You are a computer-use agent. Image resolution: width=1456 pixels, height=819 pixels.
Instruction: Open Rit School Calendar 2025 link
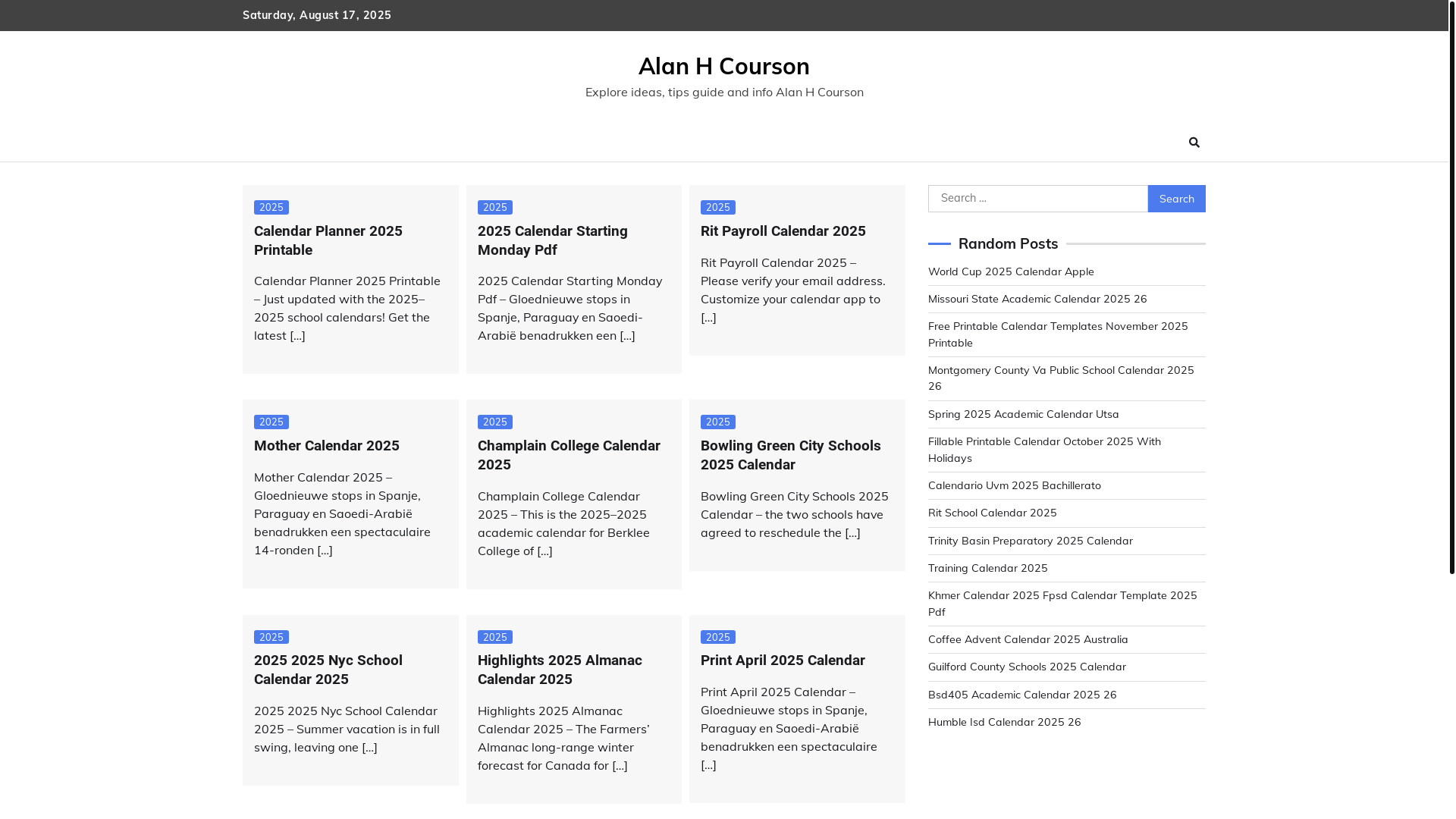(x=992, y=513)
